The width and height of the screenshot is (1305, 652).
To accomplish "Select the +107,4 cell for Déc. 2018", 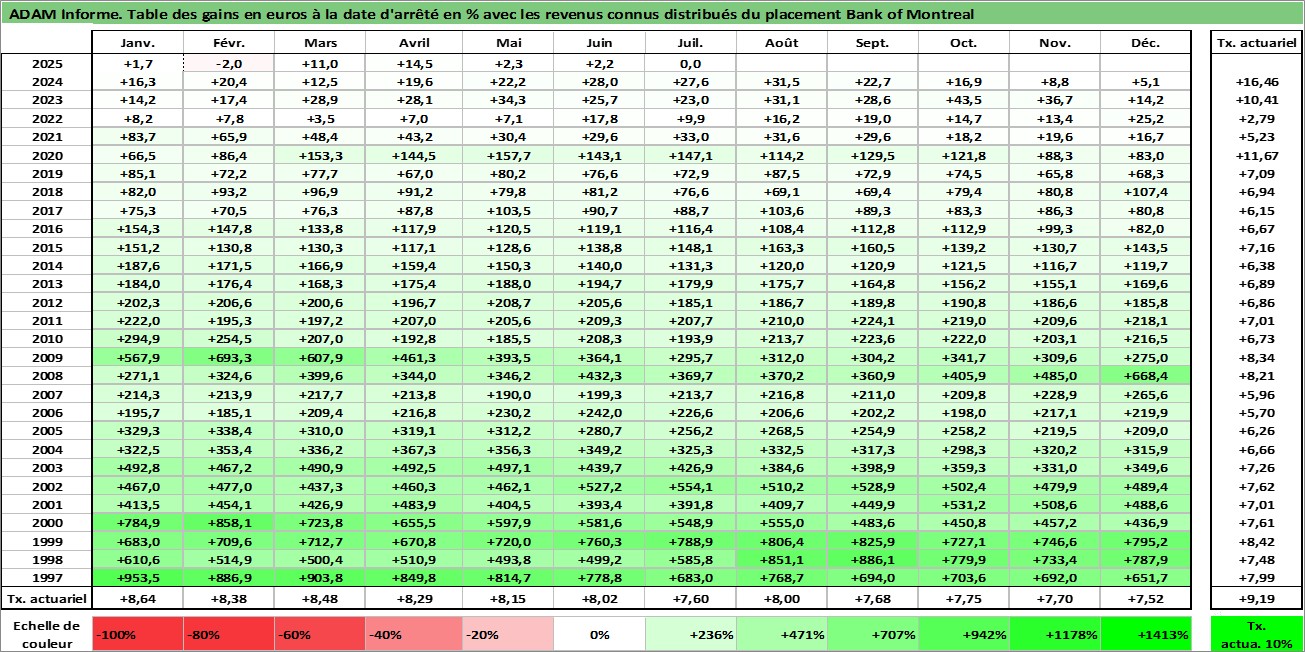I will (x=1146, y=192).
